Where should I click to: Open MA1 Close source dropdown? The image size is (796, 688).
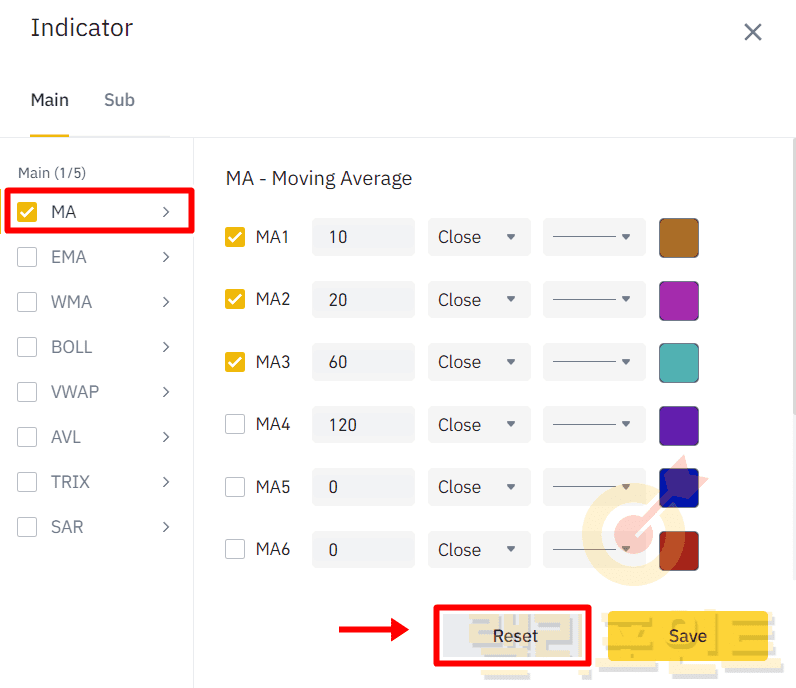click(x=478, y=237)
